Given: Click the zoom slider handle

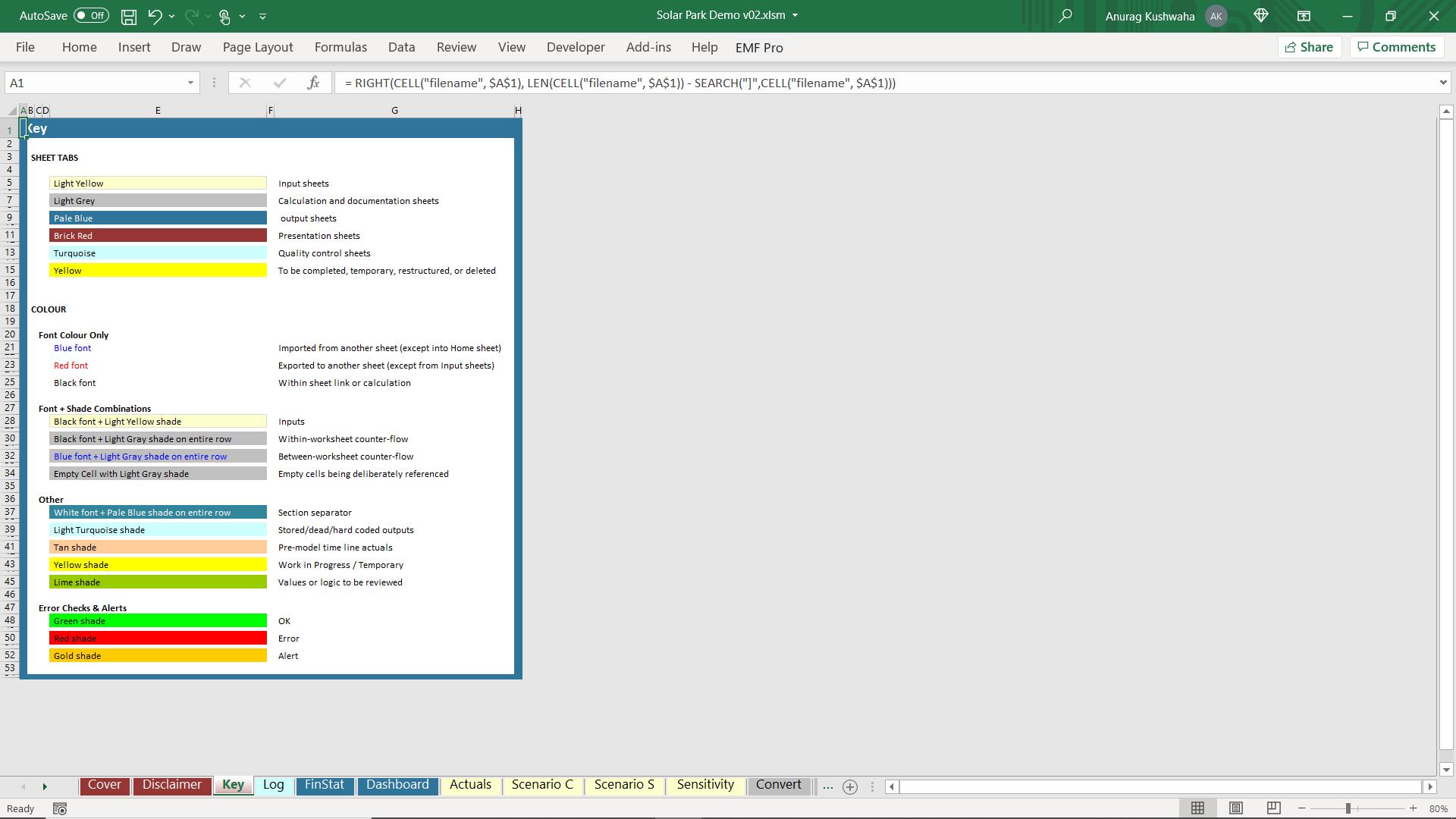Looking at the screenshot, I should 1348,808.
